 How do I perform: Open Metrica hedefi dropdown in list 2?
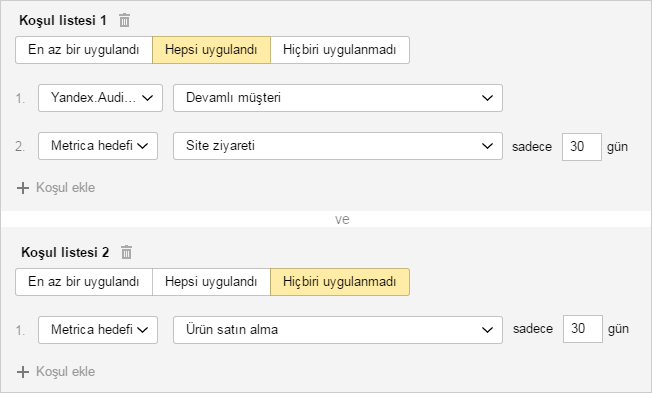point(98,330)
